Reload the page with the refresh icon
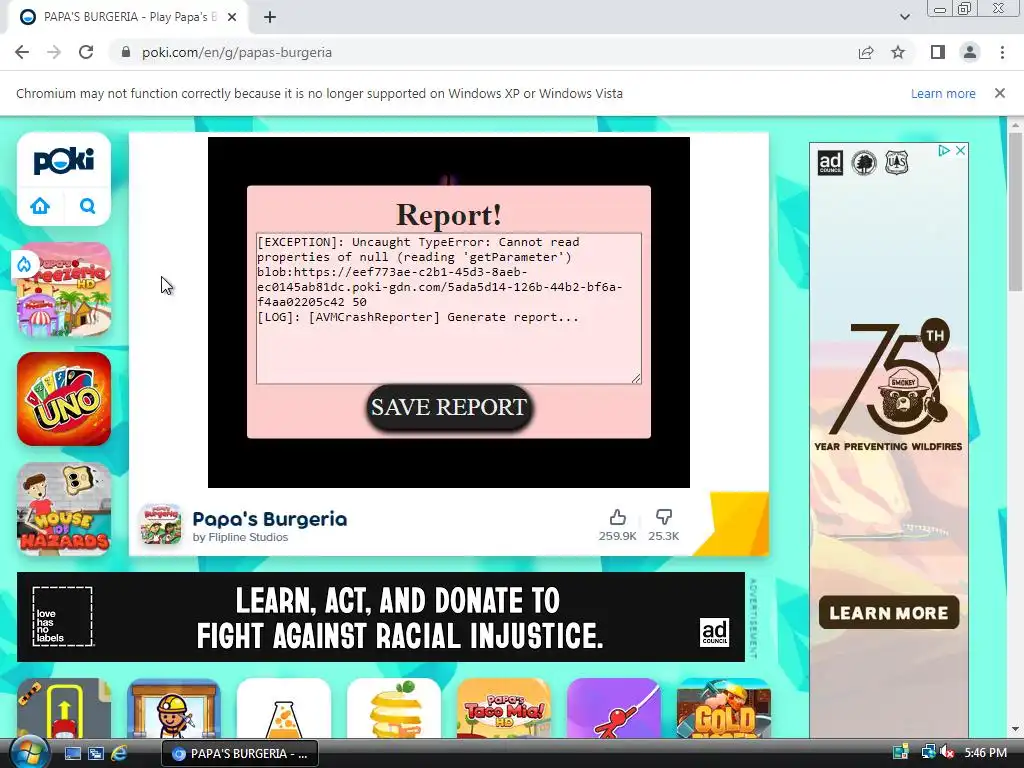The image size is (1024, 768). tap(86, 52)
